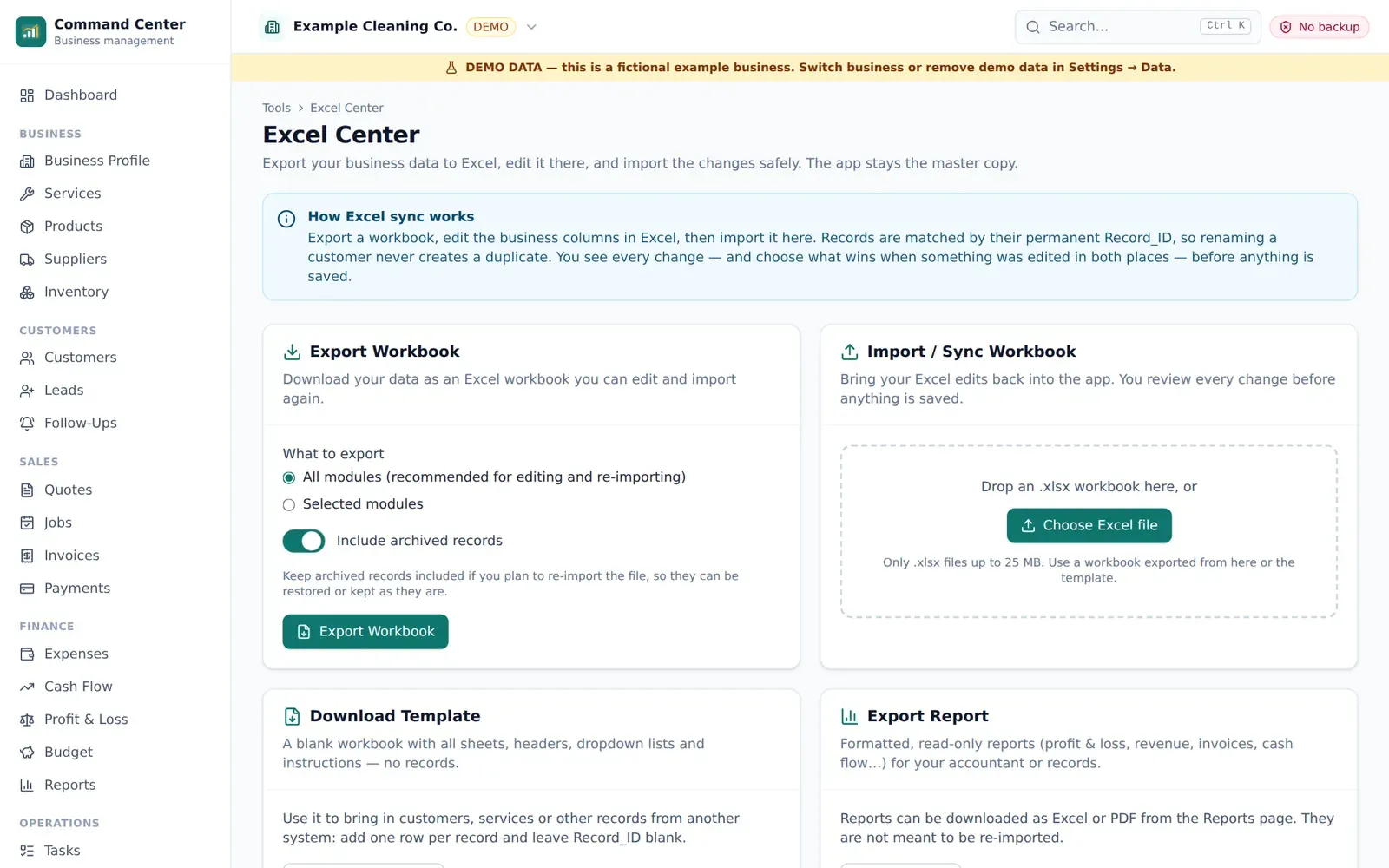
Task: Click the Download Template file icon
Action: pyautogui.click(x=292, y=716)
